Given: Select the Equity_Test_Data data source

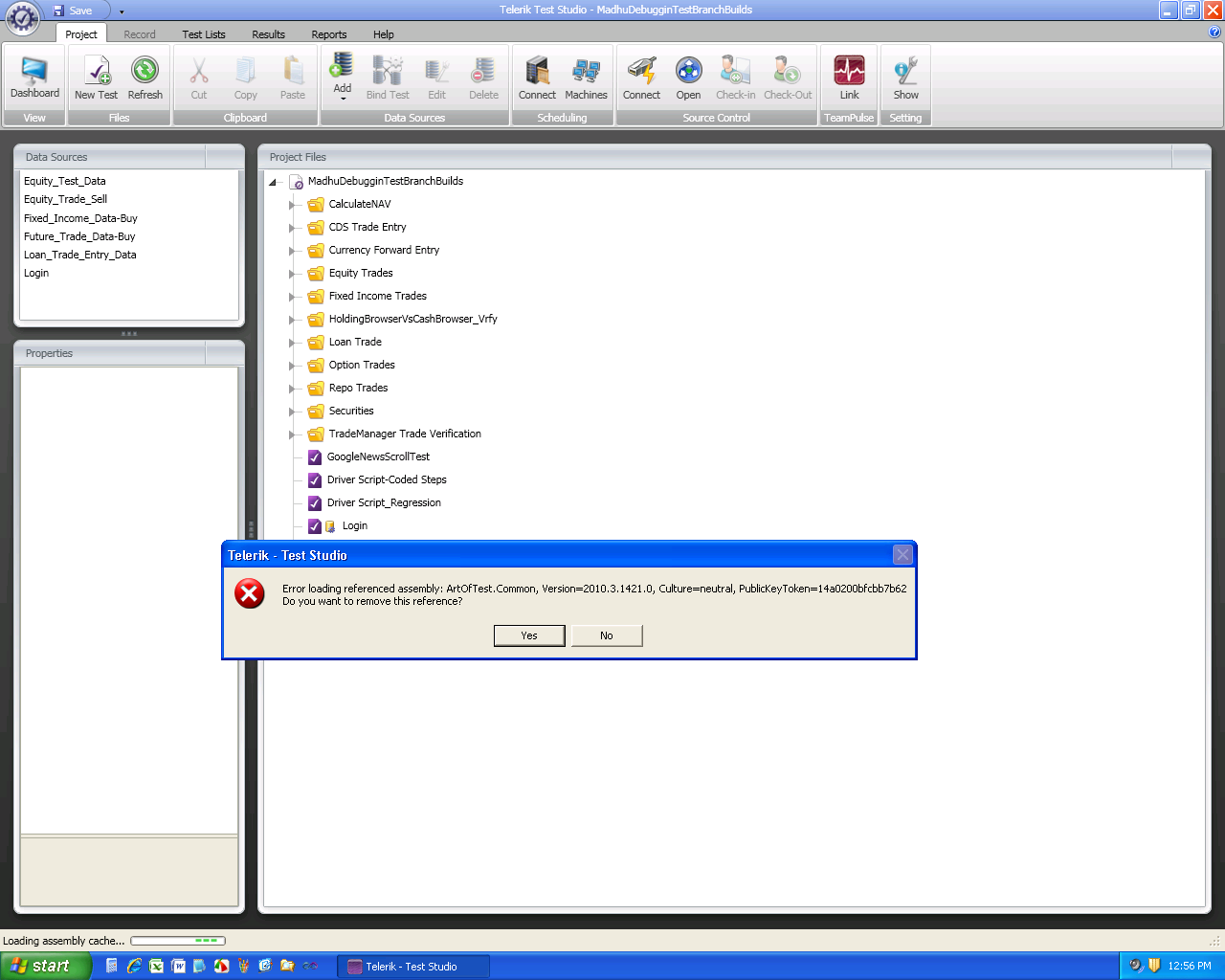Looking at the screenshot, I should (65, 181).
